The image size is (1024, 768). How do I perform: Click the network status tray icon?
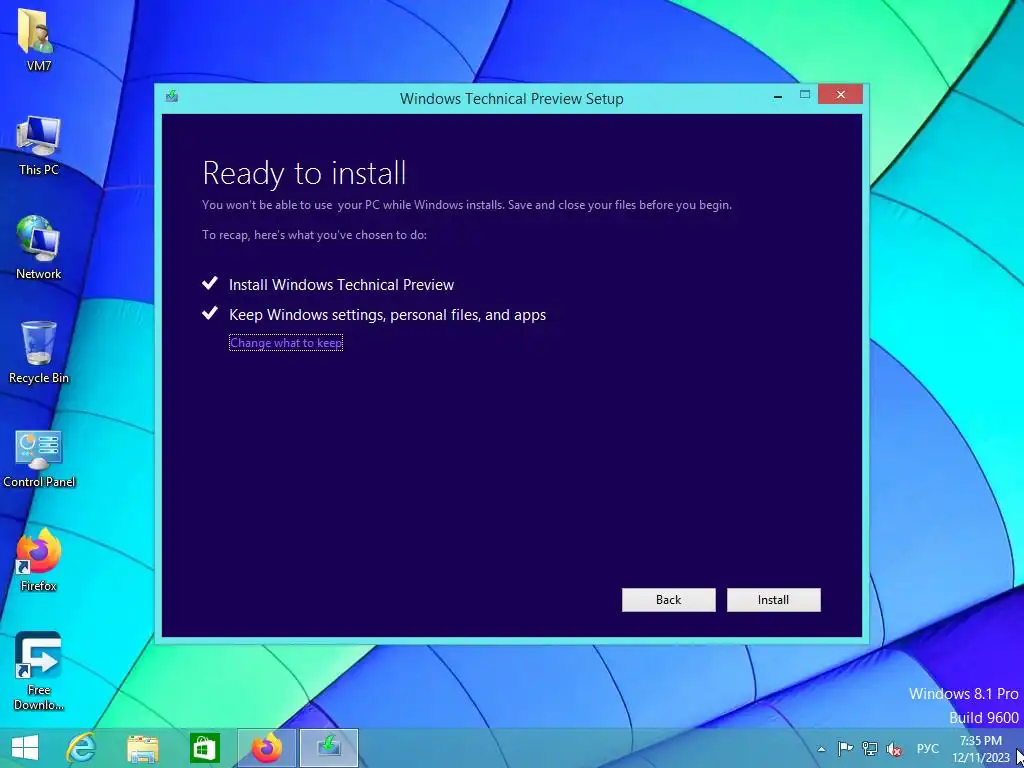[x=869, y=749]
